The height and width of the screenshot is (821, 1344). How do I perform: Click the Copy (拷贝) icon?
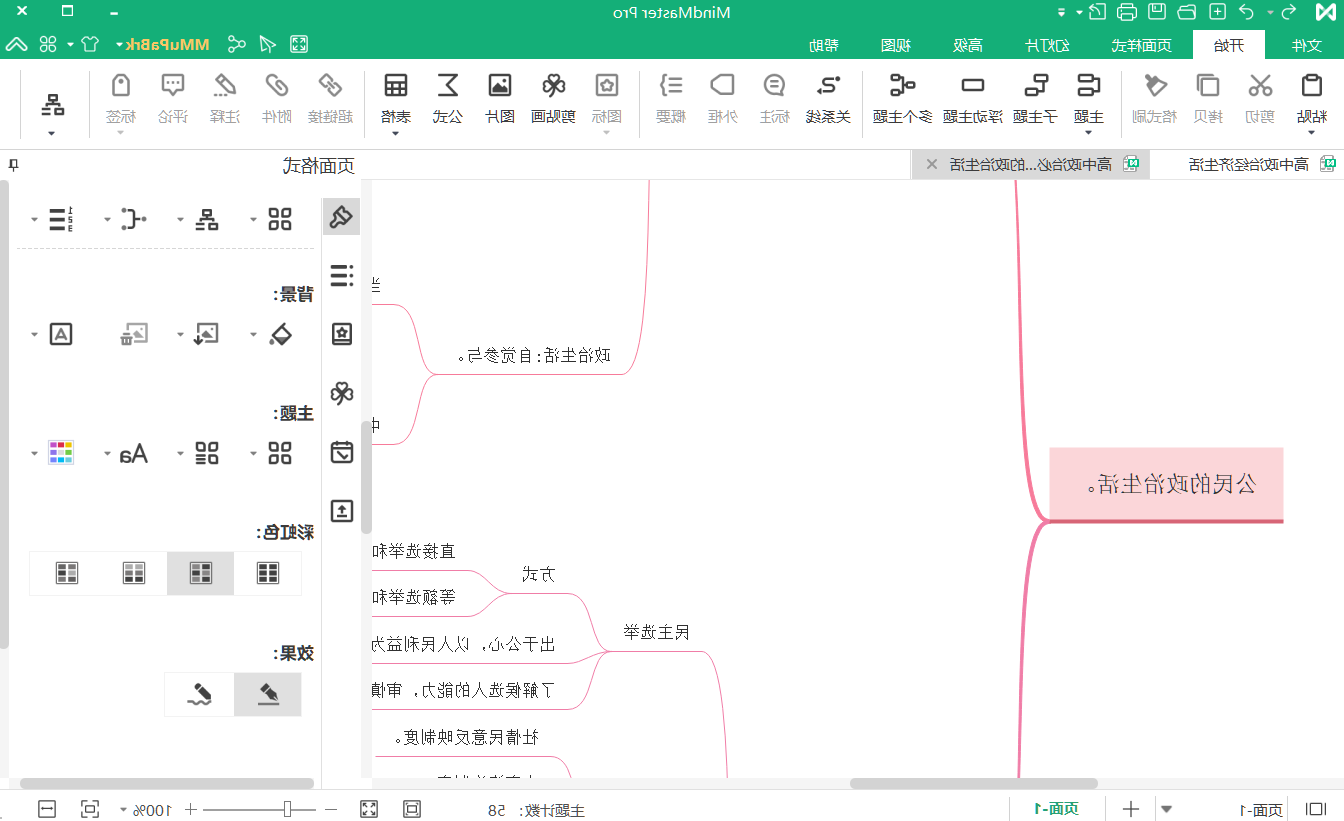1209,85
